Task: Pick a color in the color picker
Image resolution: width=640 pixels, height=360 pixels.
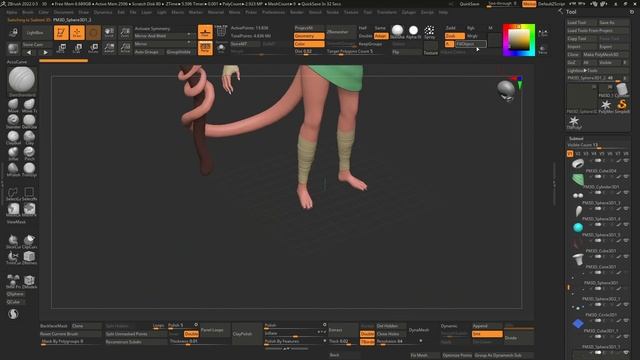Action: (x=518, y=40)
